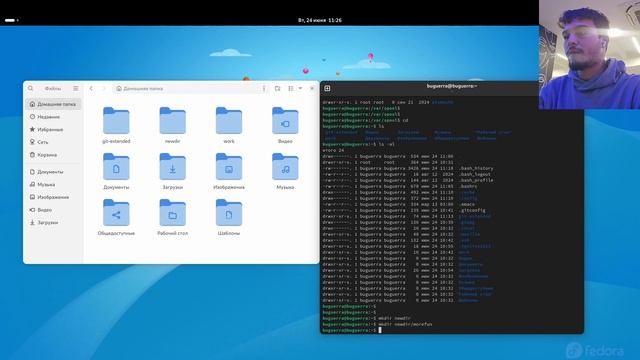Select the Музыка folder icon in grid
640x360 pixels.
click(x=285, y=167)
